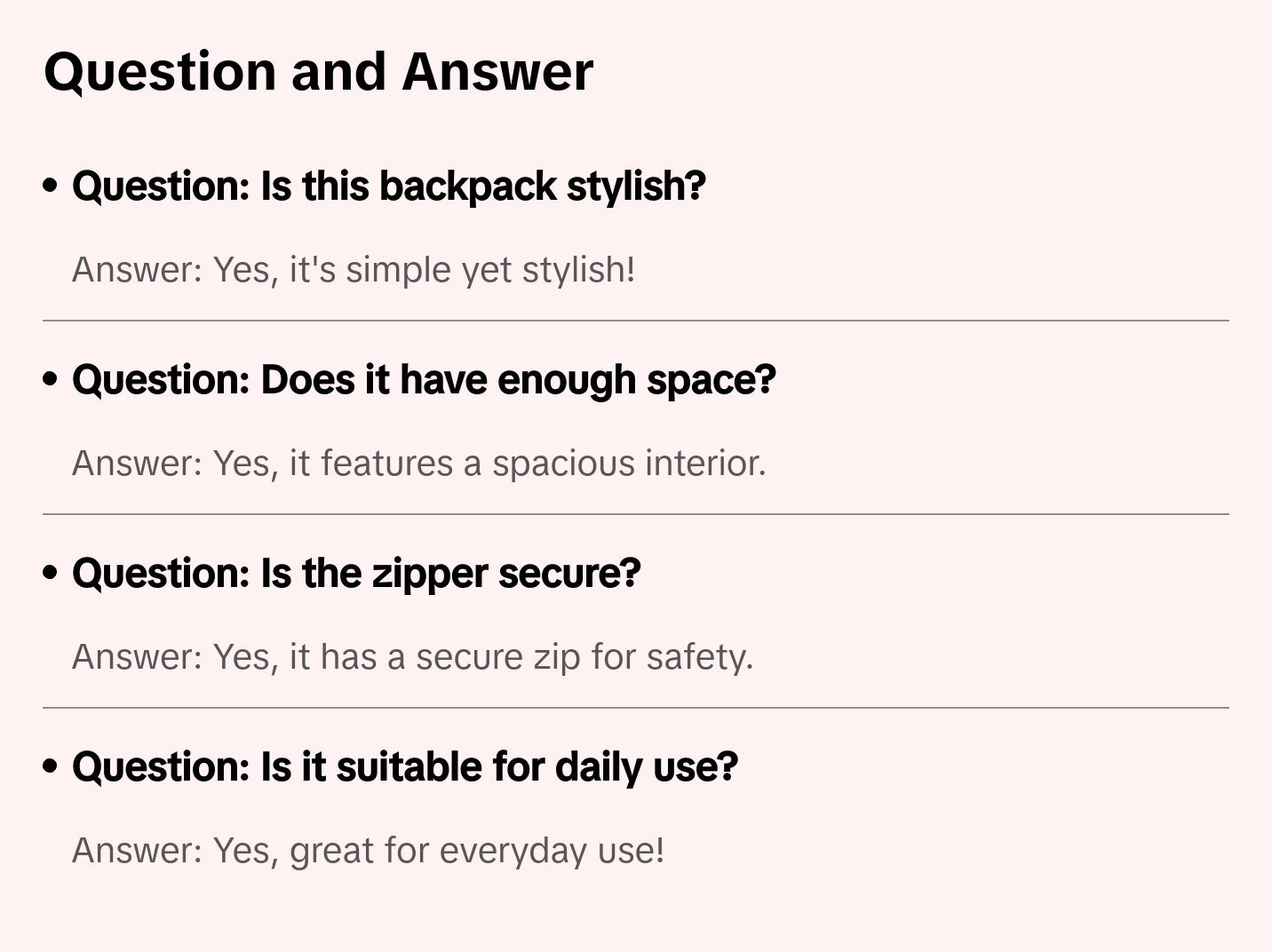Screen dimensions: 1272x952
Task: Open 'Is it suitable for daily use?' question
Action: pos(404,767)
